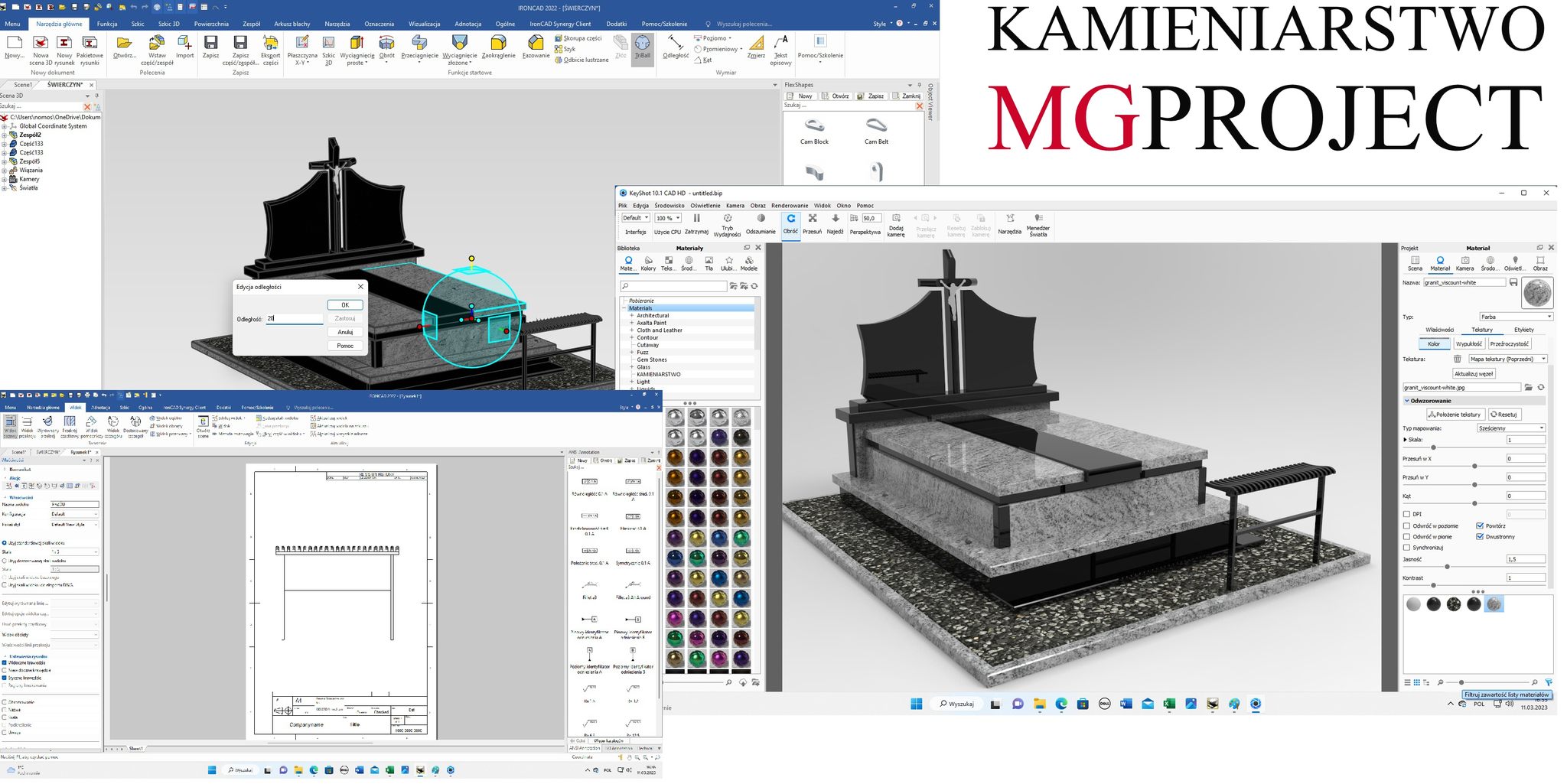Click Dodaj kamerę in KeyShot toolbar
This screenshot has width=1567, height=784.
[896, 224]
